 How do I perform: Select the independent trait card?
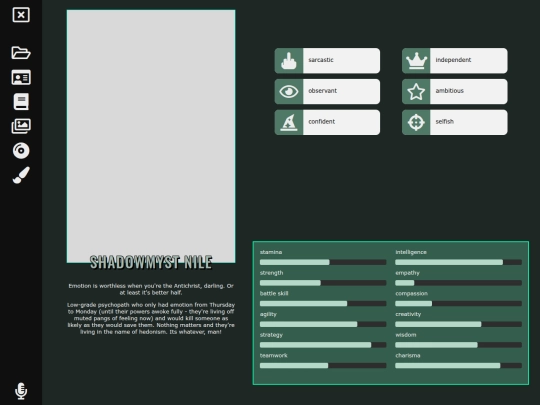click(455, 61)
